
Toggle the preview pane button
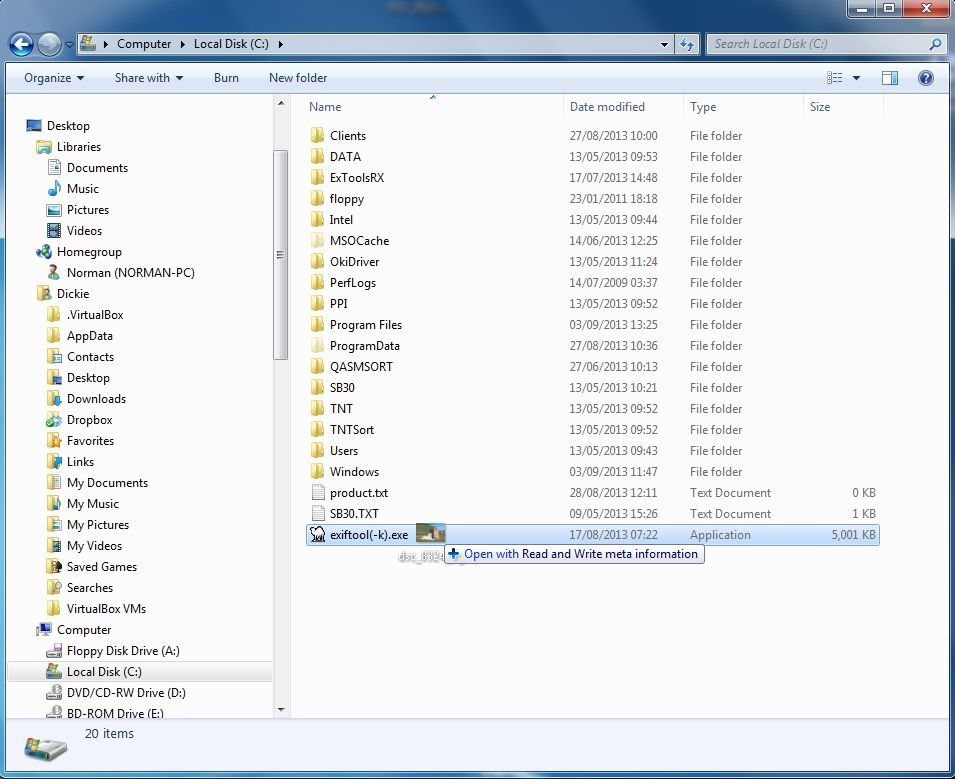click(890, 78)
